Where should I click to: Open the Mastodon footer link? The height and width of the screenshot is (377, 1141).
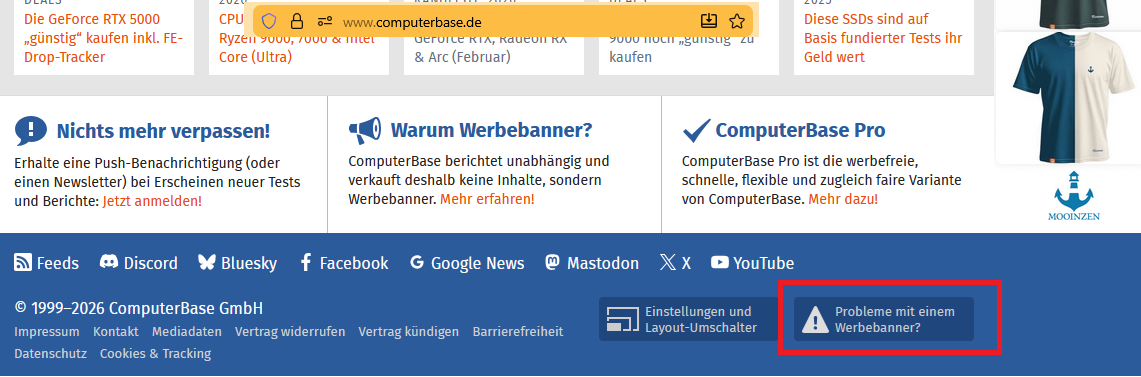[x=592, y=263]
